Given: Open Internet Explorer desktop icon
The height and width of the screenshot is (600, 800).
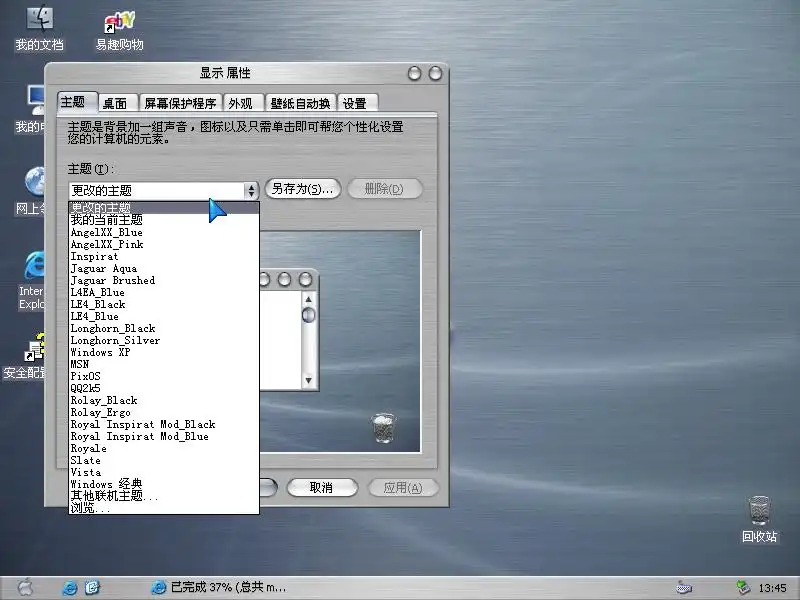Looking at the screenshot, I should click(x=33, y=280).
